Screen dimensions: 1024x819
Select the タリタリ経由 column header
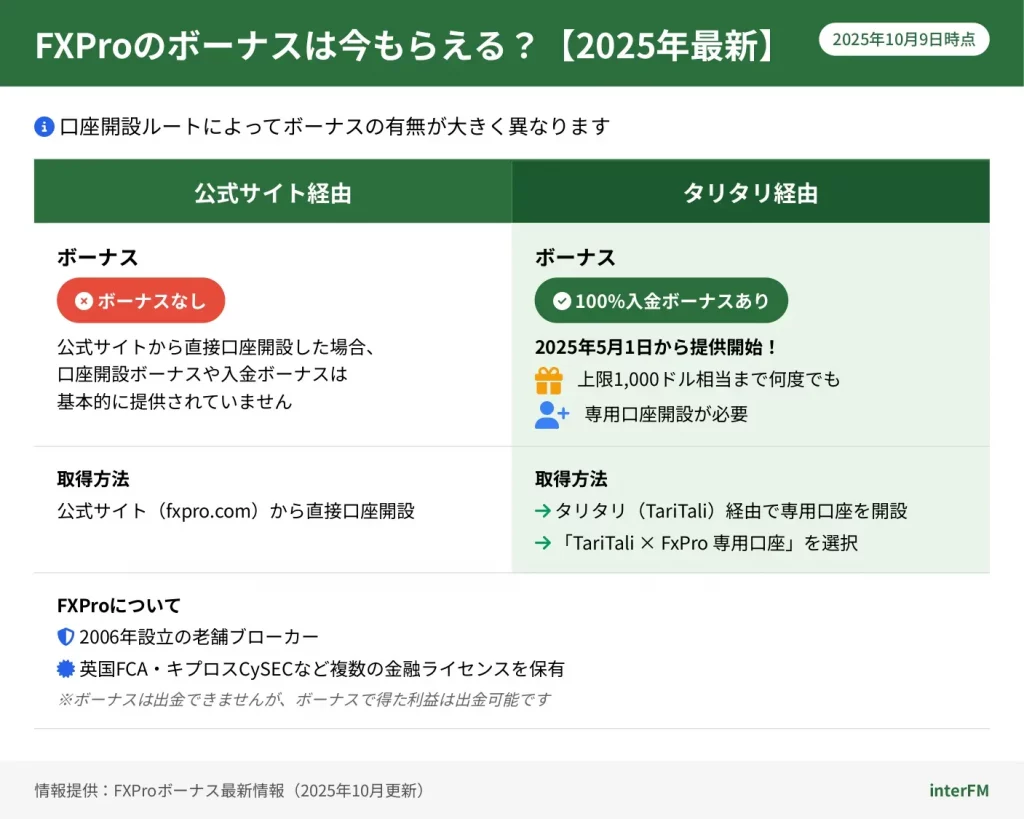(x=750, y=193)
